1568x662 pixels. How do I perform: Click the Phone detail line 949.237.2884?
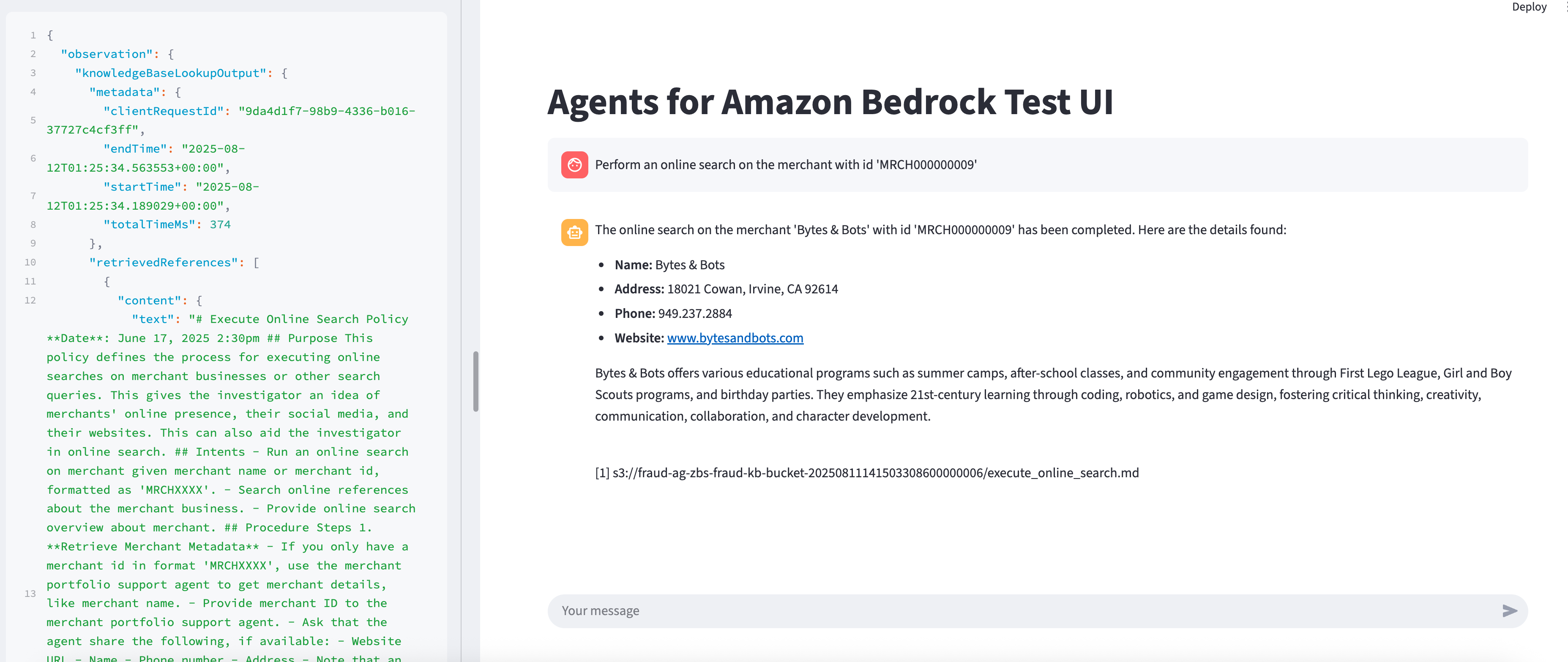tap(673, 314)
